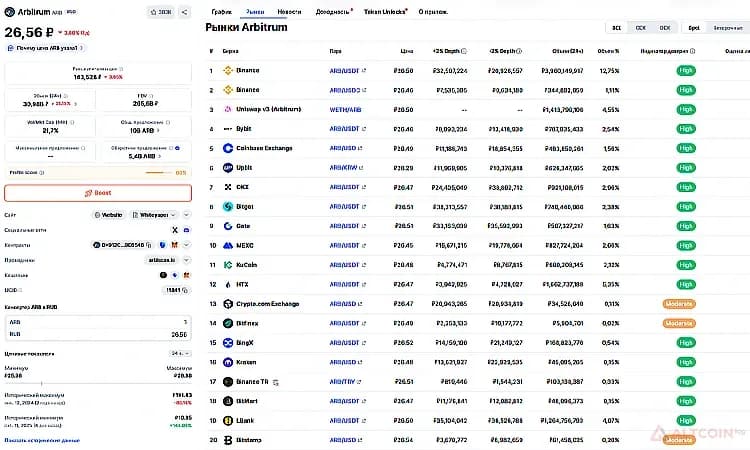Open the WETH/ARB pair link for Uniswap
750x450 pixels.
(345, 110)
